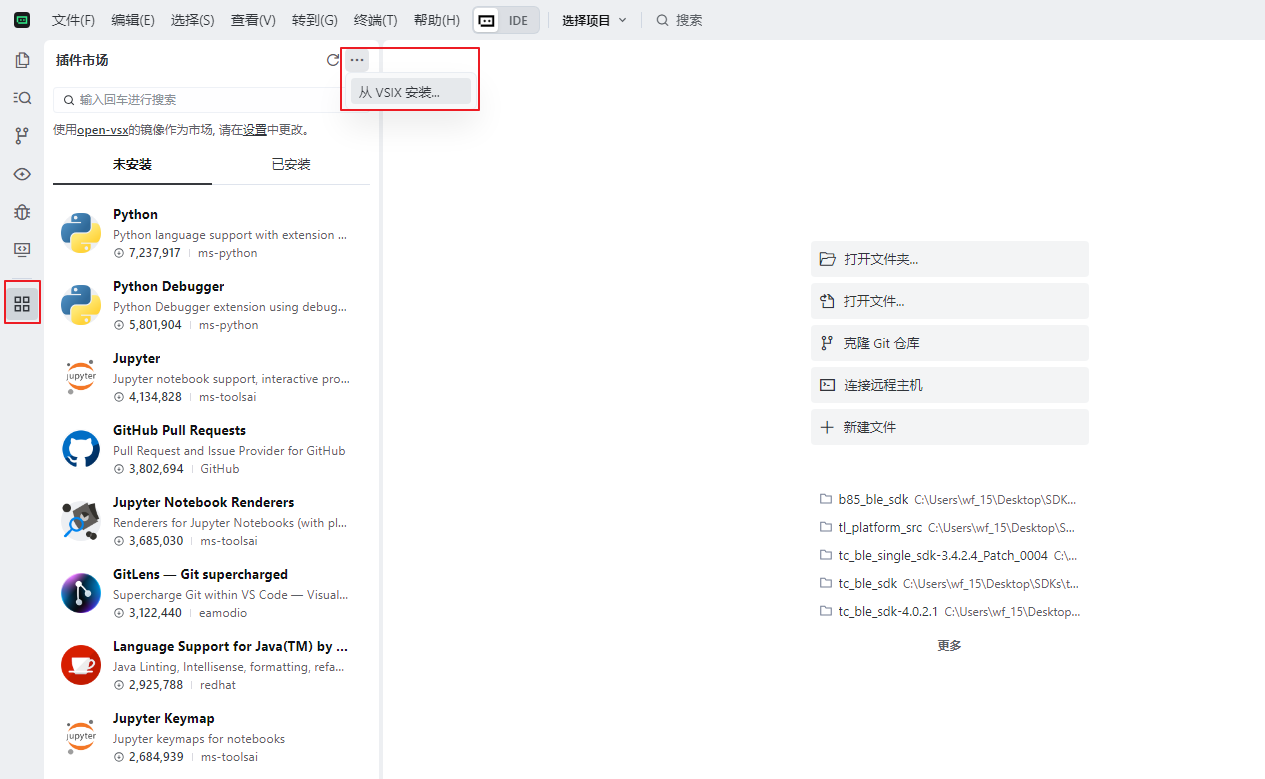Select 从 VSIX 安装... menu entry
The width and height of the screenshot is (1265, 779).
pyautogui.click(x=410, y=92)
